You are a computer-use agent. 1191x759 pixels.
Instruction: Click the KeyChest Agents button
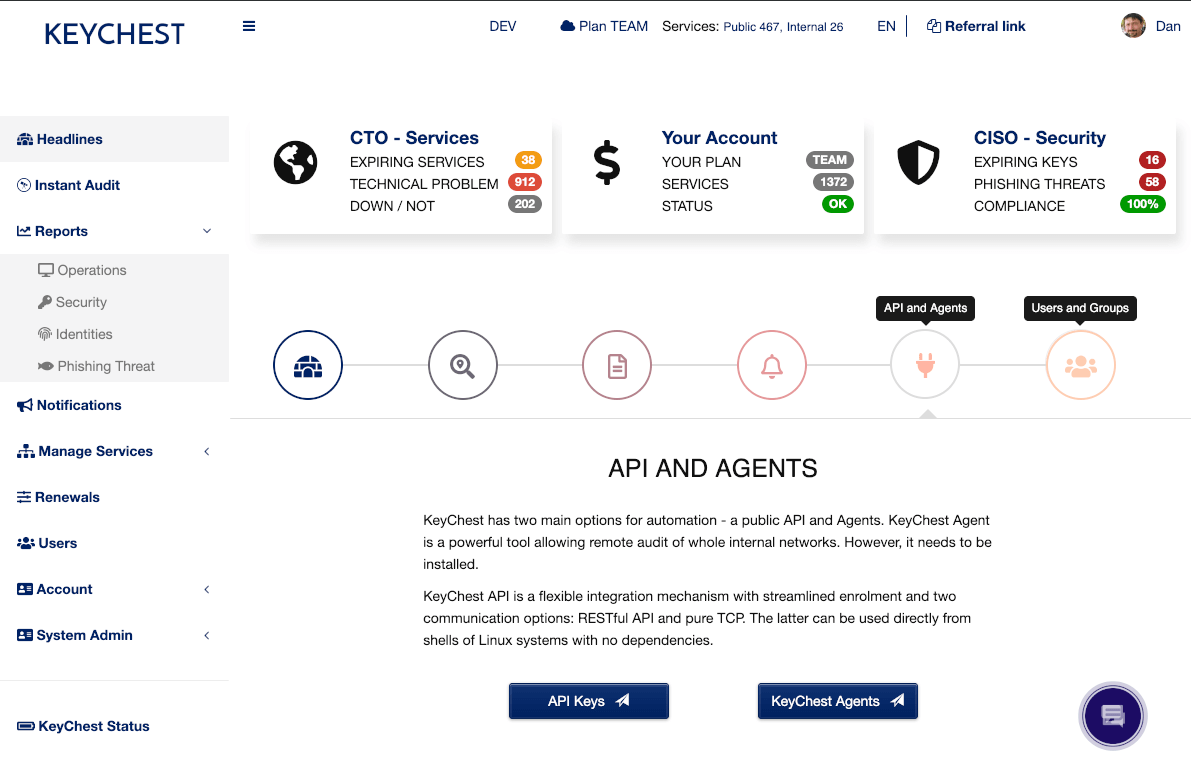[x=838, y=701]
